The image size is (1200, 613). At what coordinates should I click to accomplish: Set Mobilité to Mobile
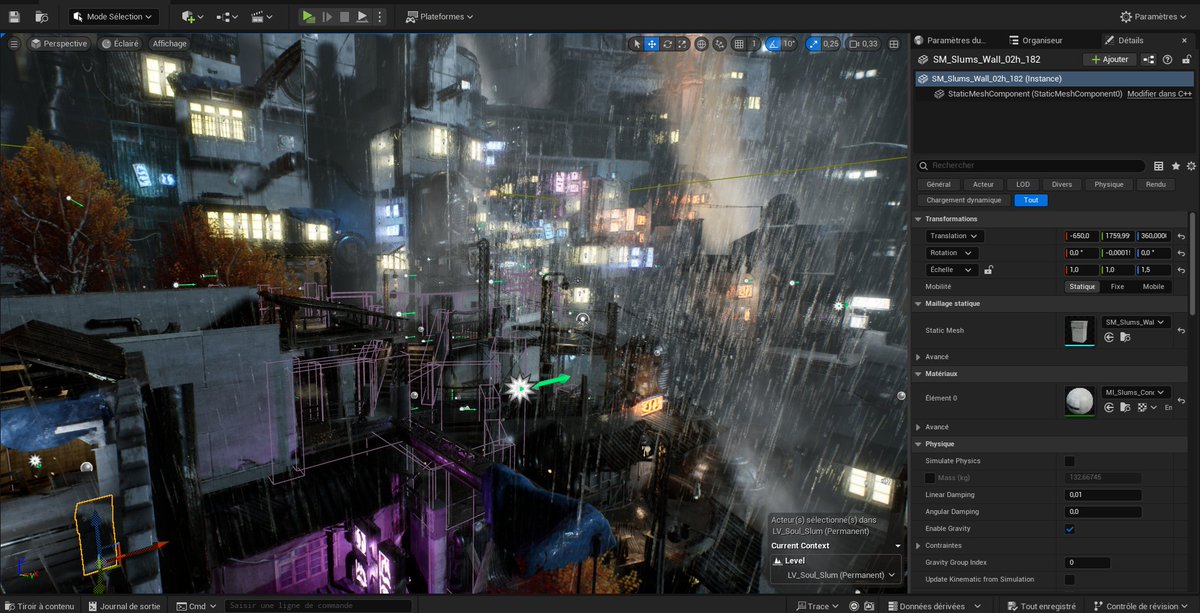1153,287
